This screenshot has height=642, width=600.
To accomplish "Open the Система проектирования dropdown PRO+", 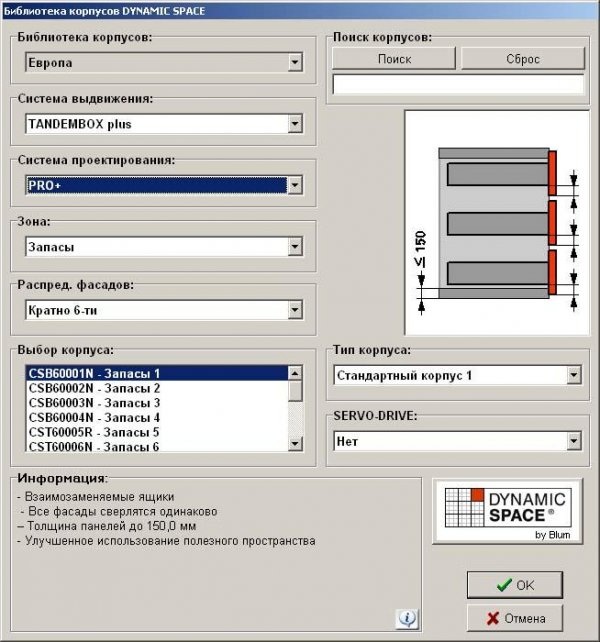I will [x=164, y=185].
